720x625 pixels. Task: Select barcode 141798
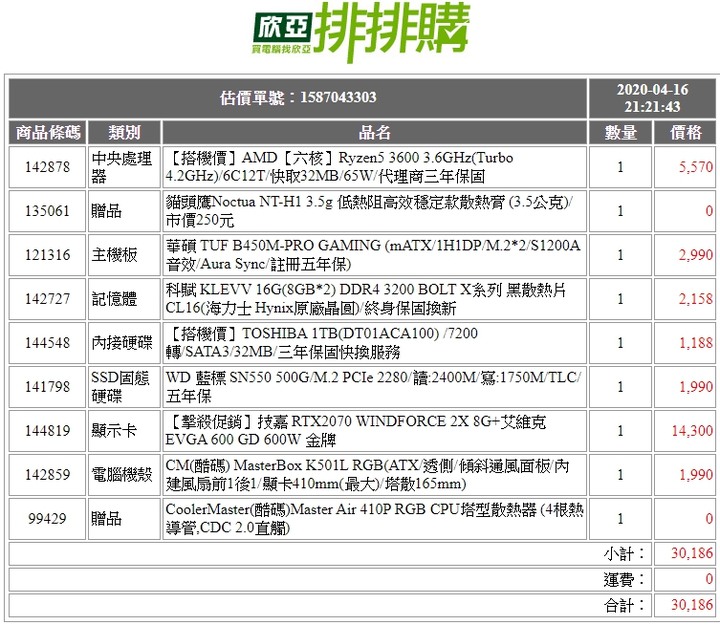48,387
